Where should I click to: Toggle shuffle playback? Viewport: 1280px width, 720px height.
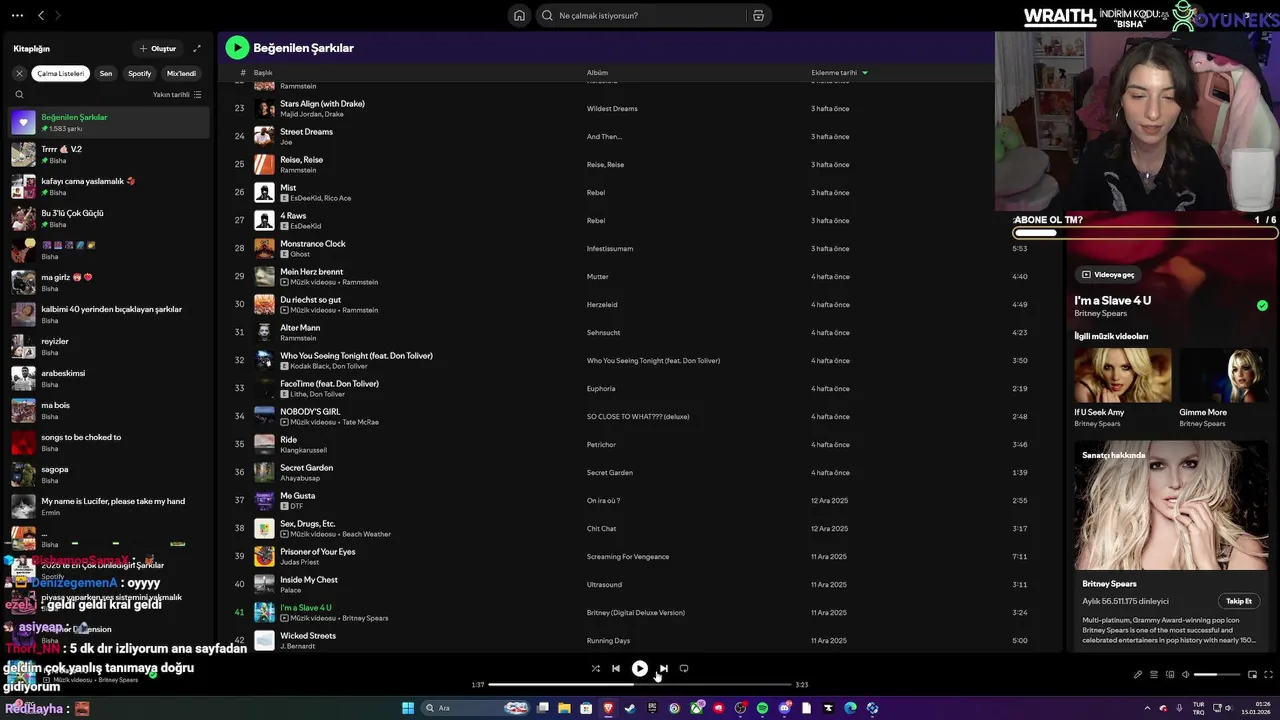[x=596, y=668]
